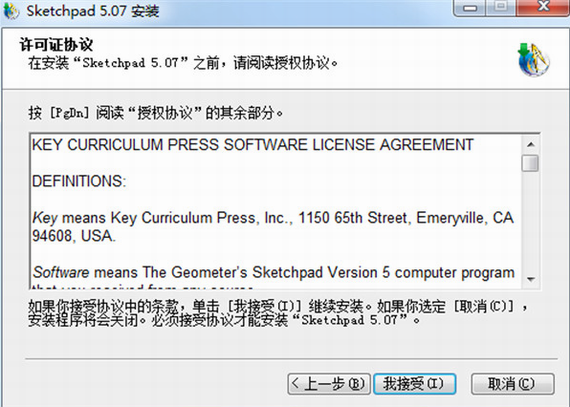Click the Sketchpad 5.07 安装 title bar text
This screenshot has height=407, width=570.
(93, 11)
